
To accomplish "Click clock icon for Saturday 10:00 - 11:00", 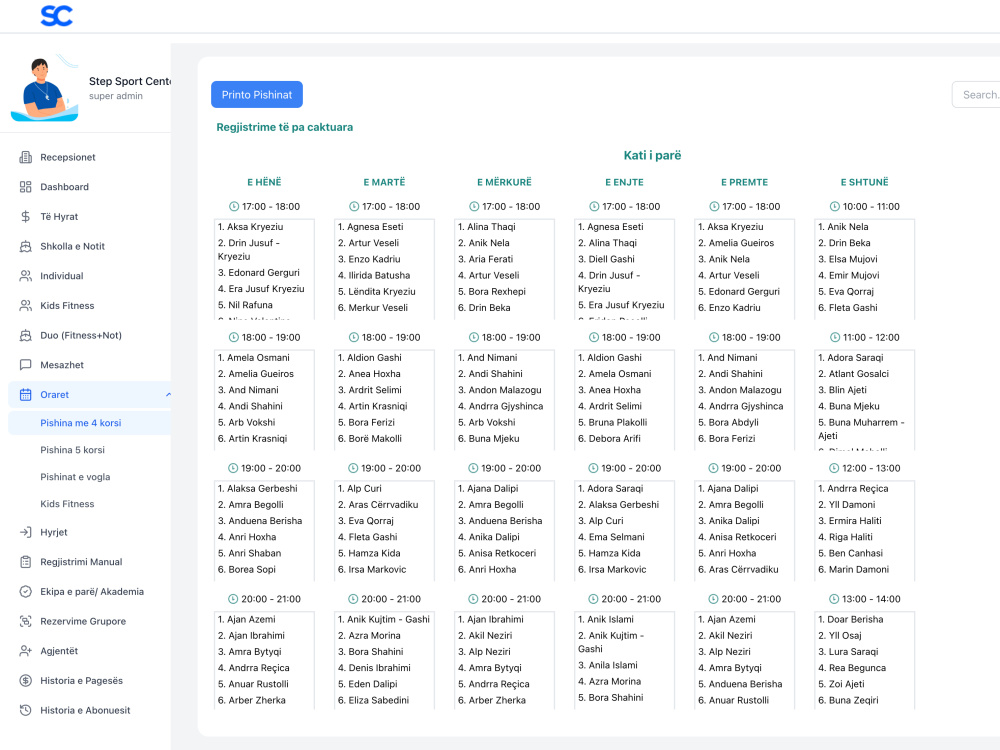I will pyautogui.click(x=835, y=207).
